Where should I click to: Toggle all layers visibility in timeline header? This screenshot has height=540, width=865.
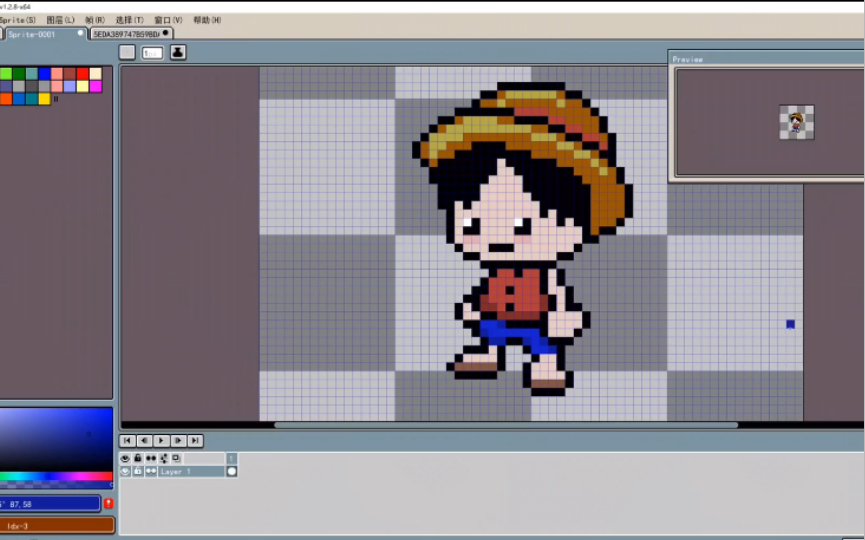(x=125, y=458)
